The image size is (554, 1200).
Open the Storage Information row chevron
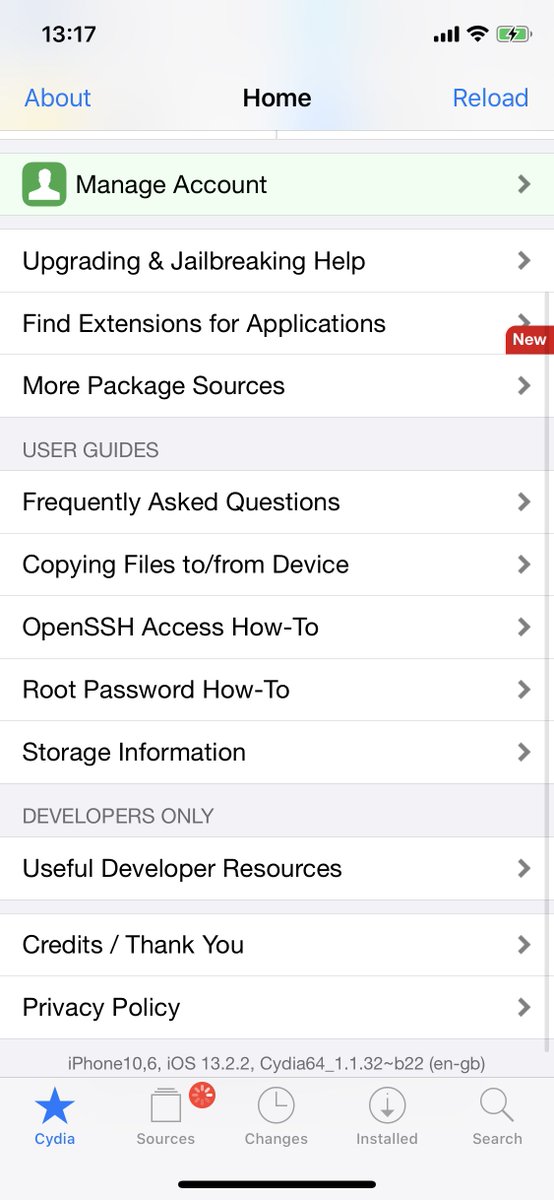coord(524,752)
